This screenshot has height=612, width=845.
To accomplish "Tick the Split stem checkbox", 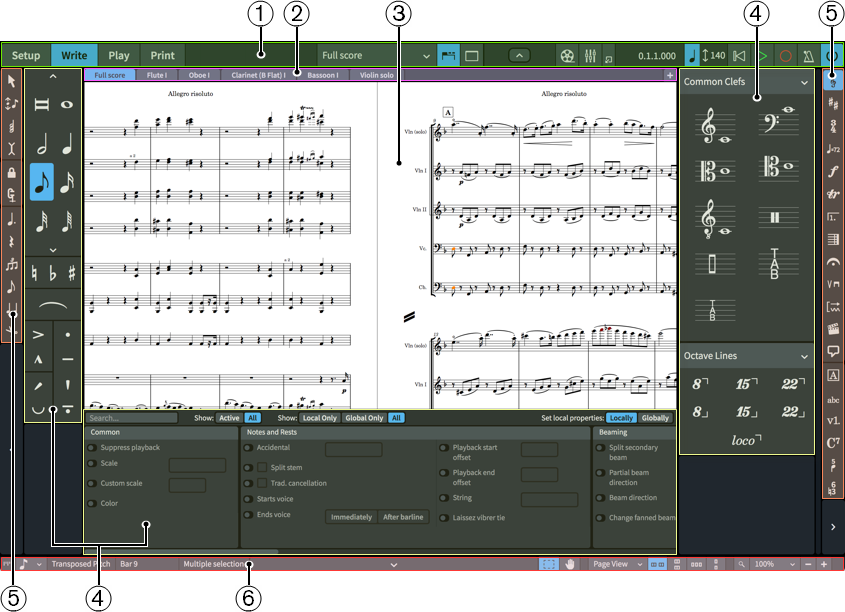I will tap(263, 467).
